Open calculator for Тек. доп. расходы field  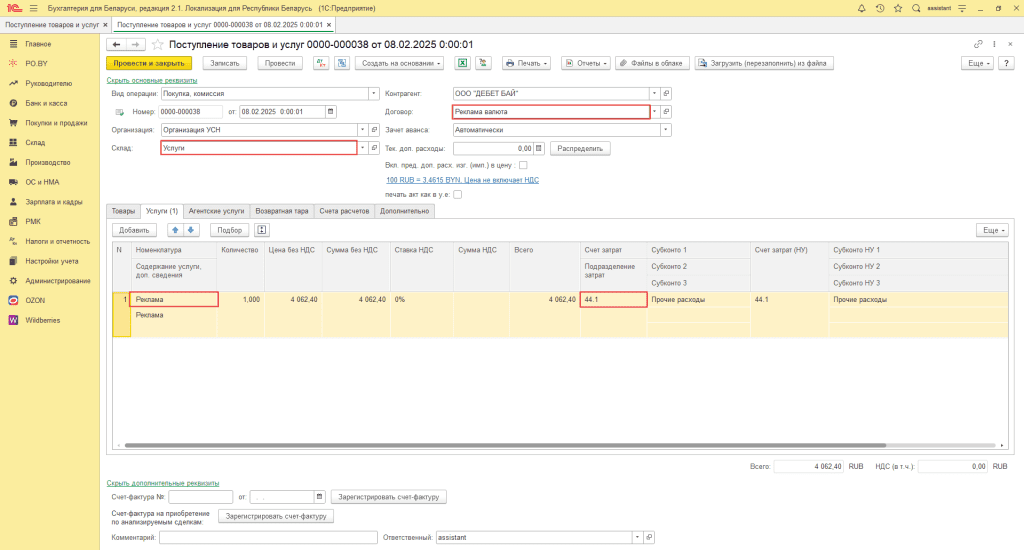point(539,148)
